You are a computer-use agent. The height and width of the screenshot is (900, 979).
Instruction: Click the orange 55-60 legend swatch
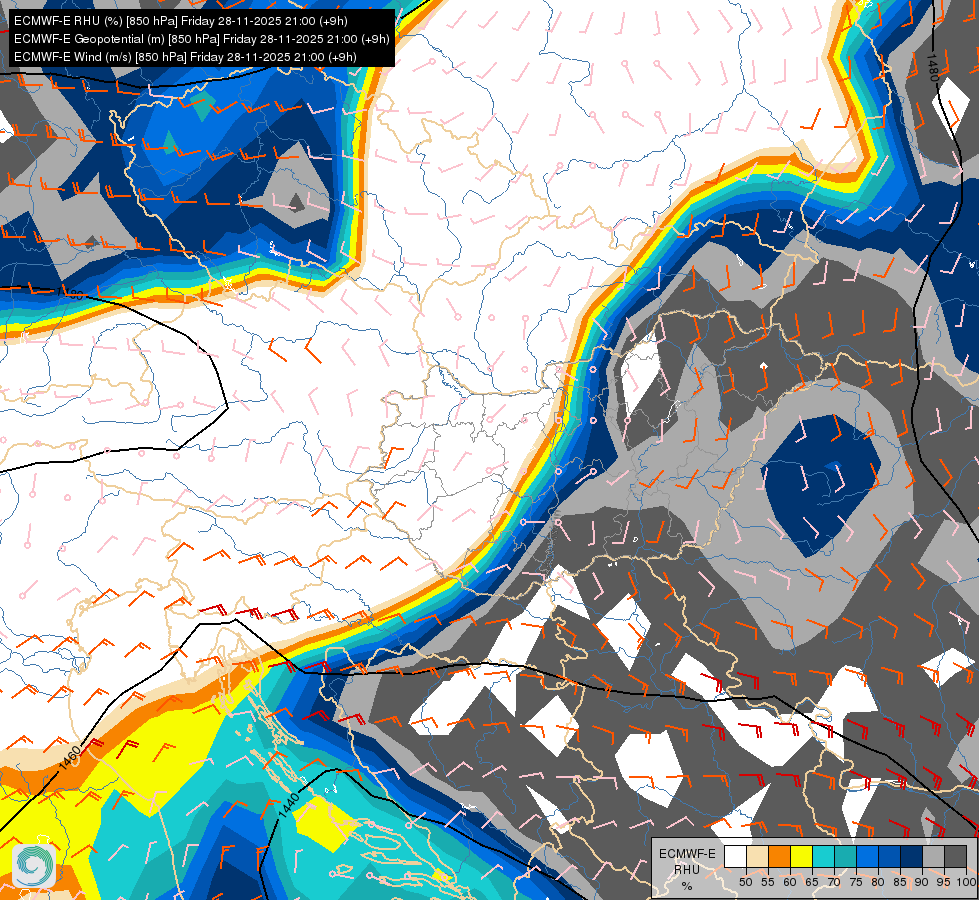tap(779, 856)
